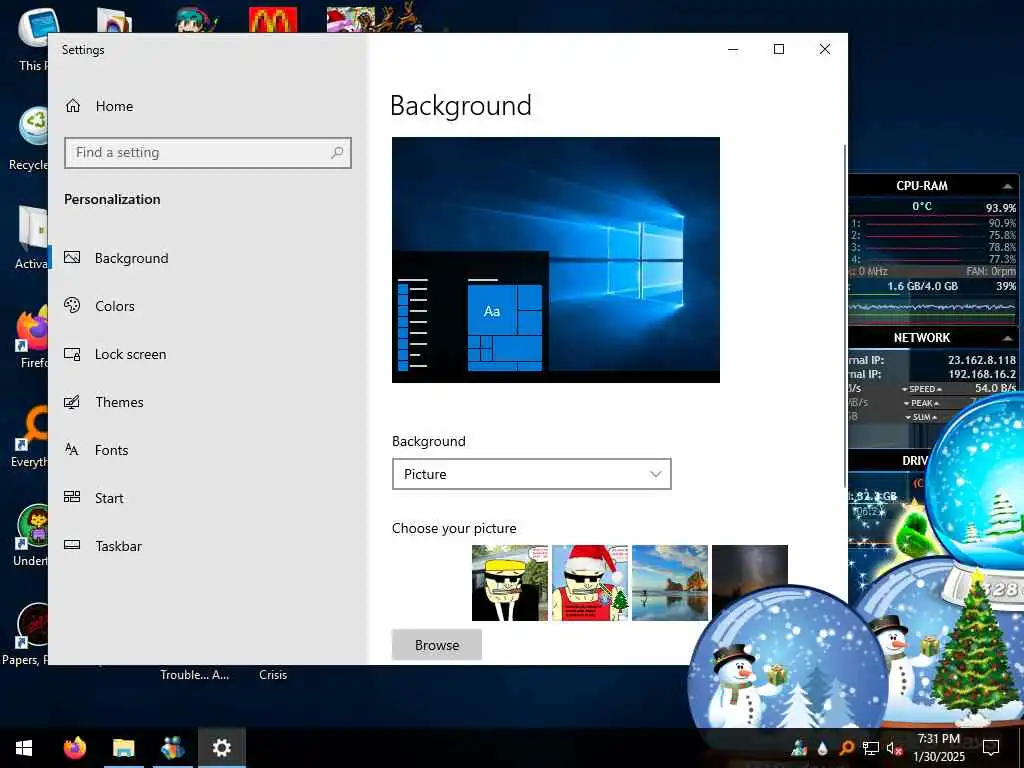Select the Papers desktop shortcut
Image resolution: width=1024 pixels, height=768 pixels.
(x=26, y=633)
